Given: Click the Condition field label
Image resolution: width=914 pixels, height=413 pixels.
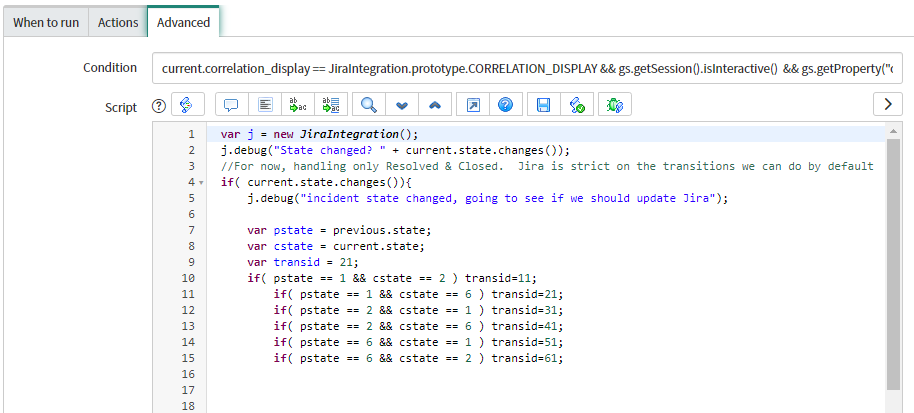Looking at the screenshot, I should 110,68.
